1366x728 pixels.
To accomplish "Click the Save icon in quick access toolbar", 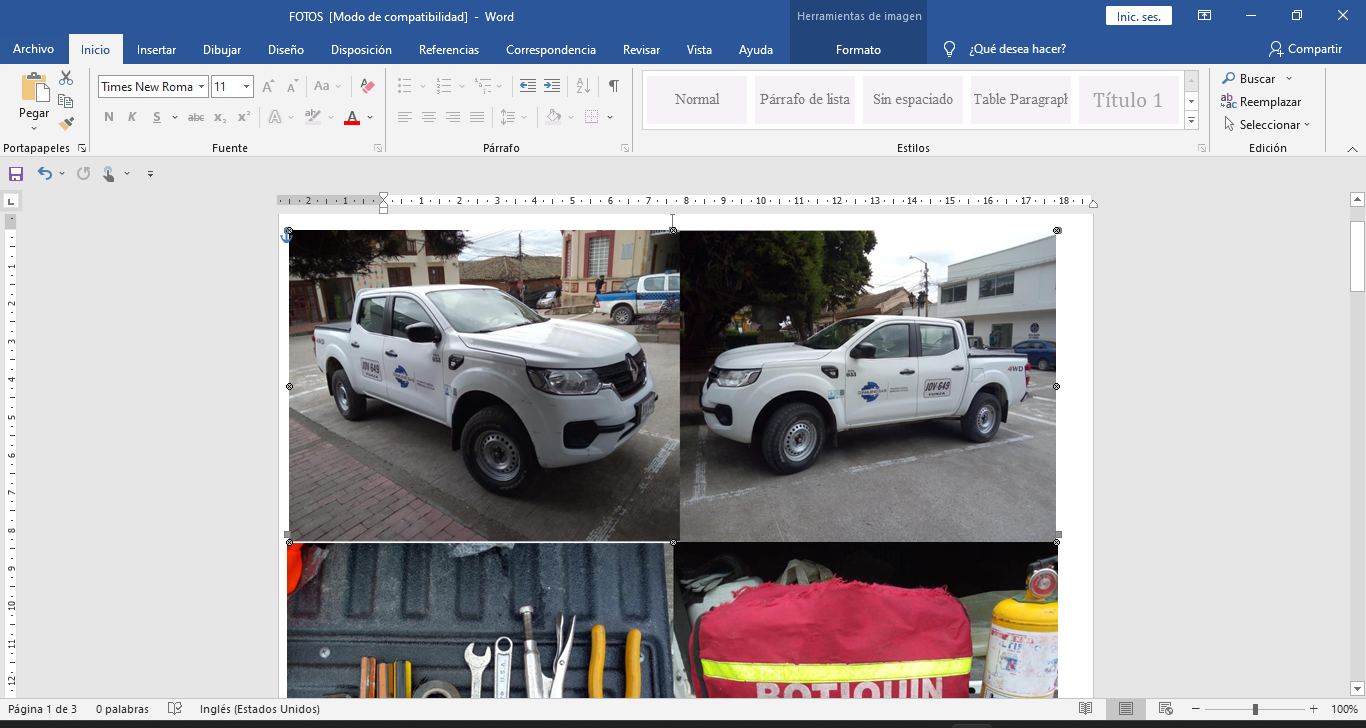I will [16, 174].
